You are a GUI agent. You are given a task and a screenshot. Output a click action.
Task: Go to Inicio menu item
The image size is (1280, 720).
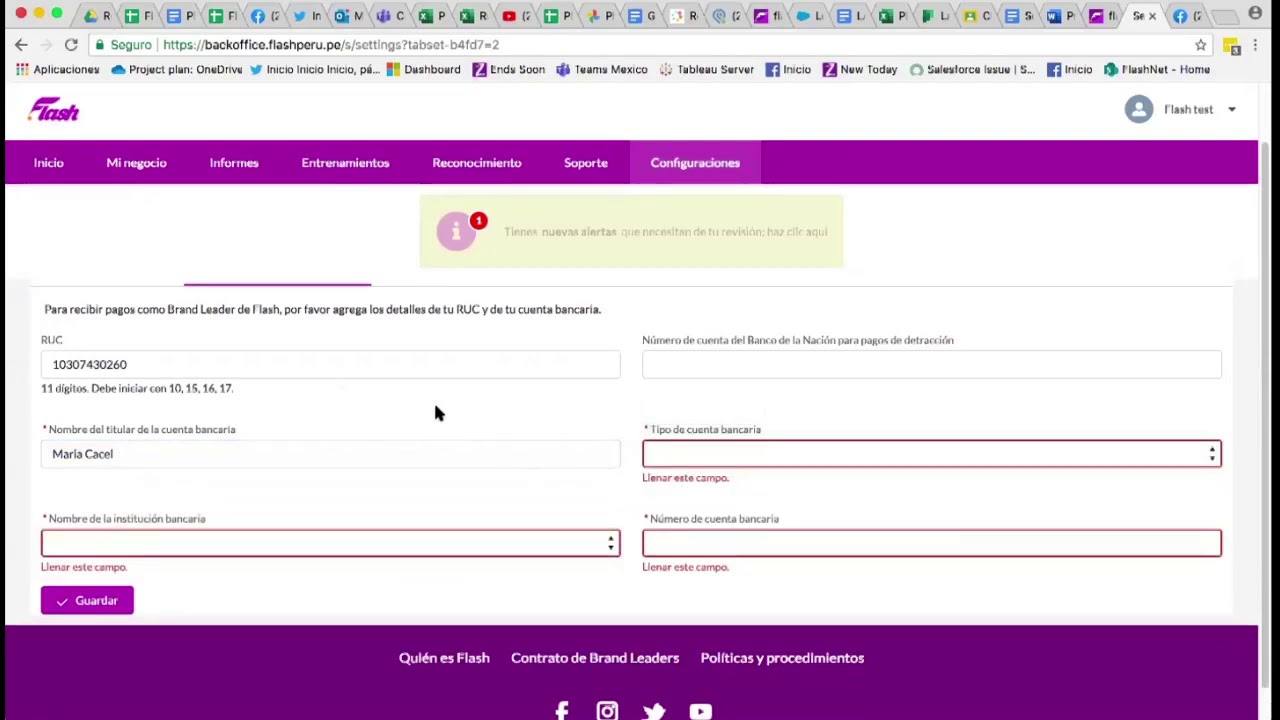click(x=49, y=163)
